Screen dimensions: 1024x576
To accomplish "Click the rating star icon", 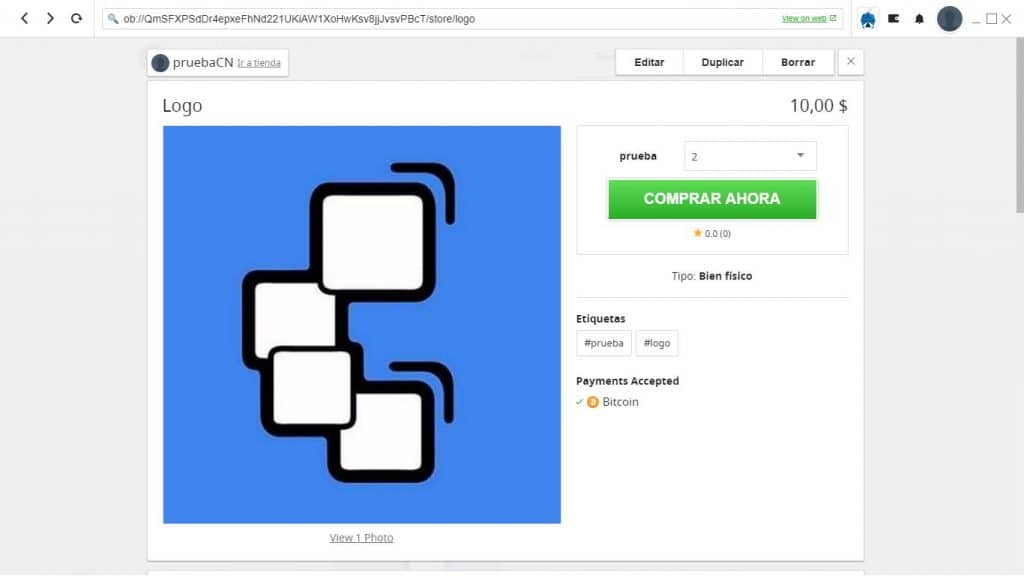I will (697, 232).
